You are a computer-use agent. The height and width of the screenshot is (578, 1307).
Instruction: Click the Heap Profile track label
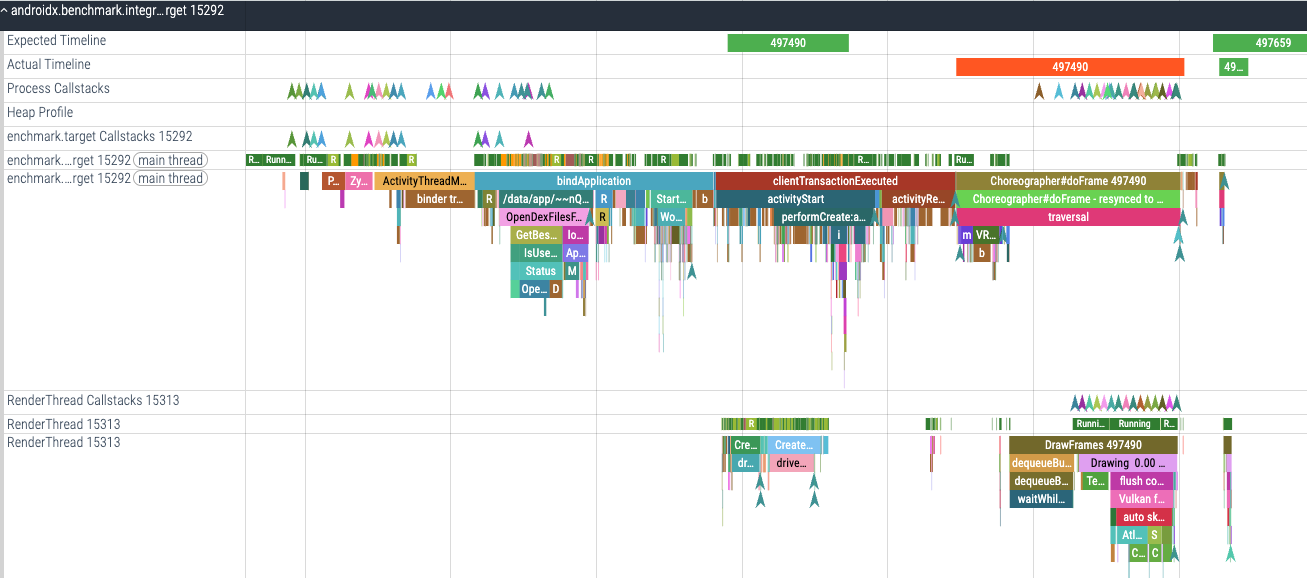pyautogui.click(x=40, y=113)
